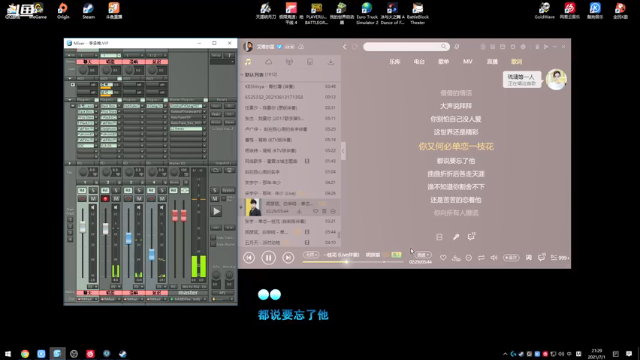The width and height of the screenshot is (640, 360).
Task: Enable the Hide Master checkbox in mixer
Action: (x=213, y=244)
